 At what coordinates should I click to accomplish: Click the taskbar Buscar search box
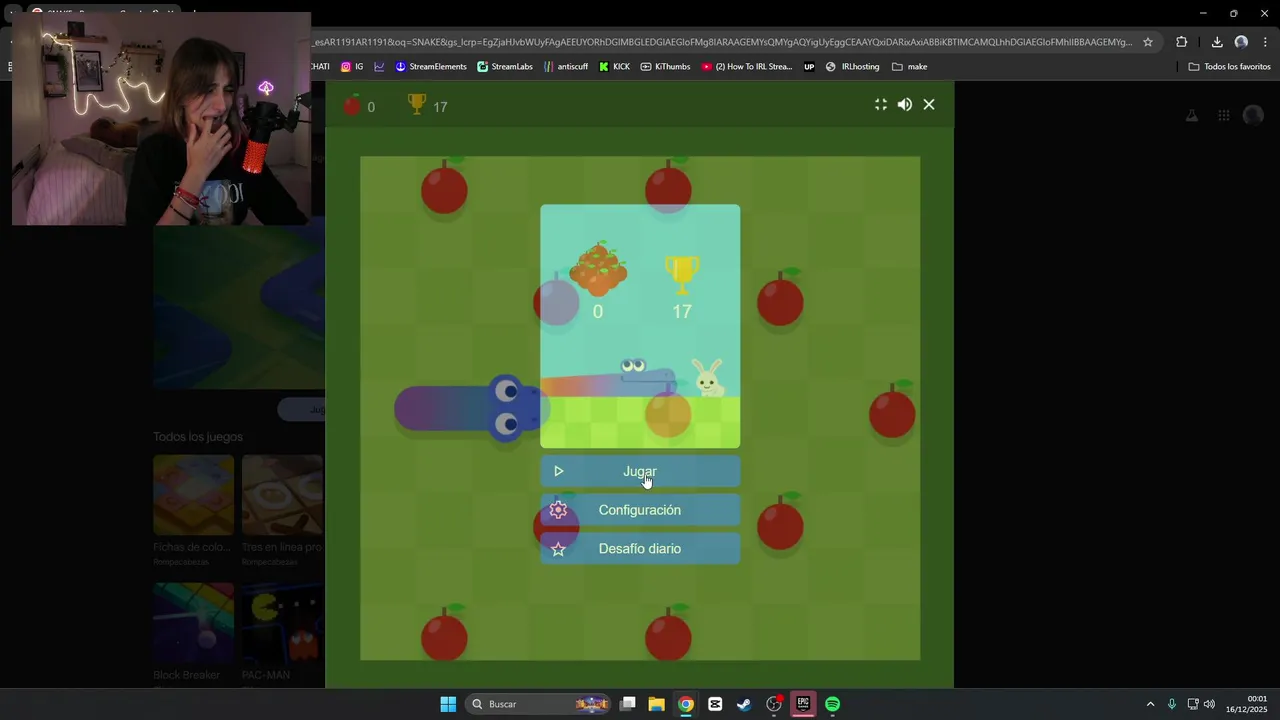540,704
